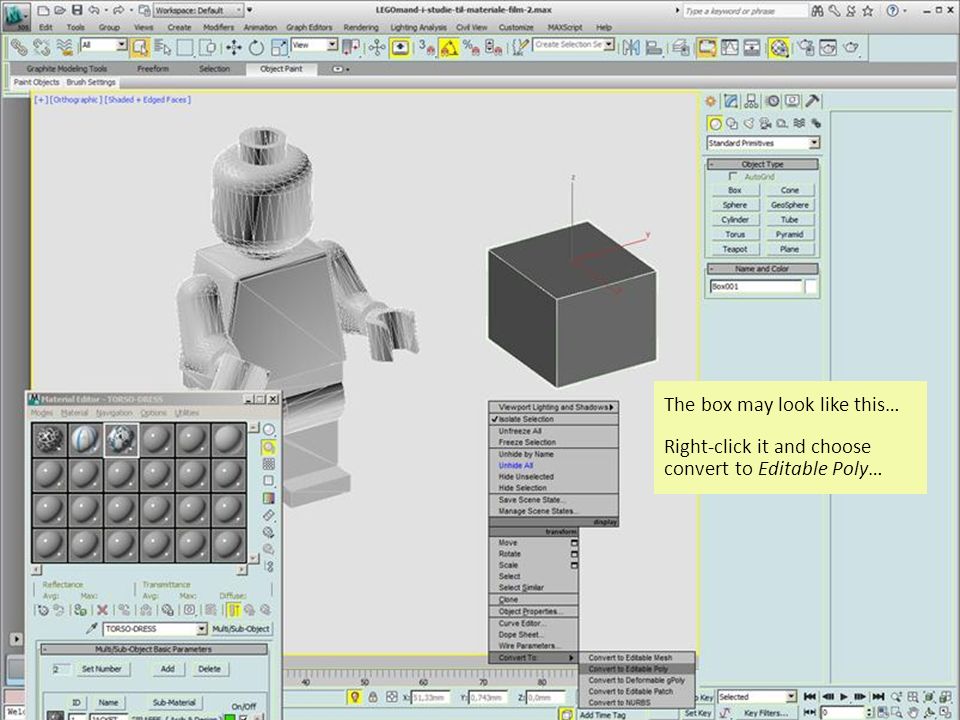
Task: Toggle Percent Snap in main toolbar
Action: click(471, 47)
